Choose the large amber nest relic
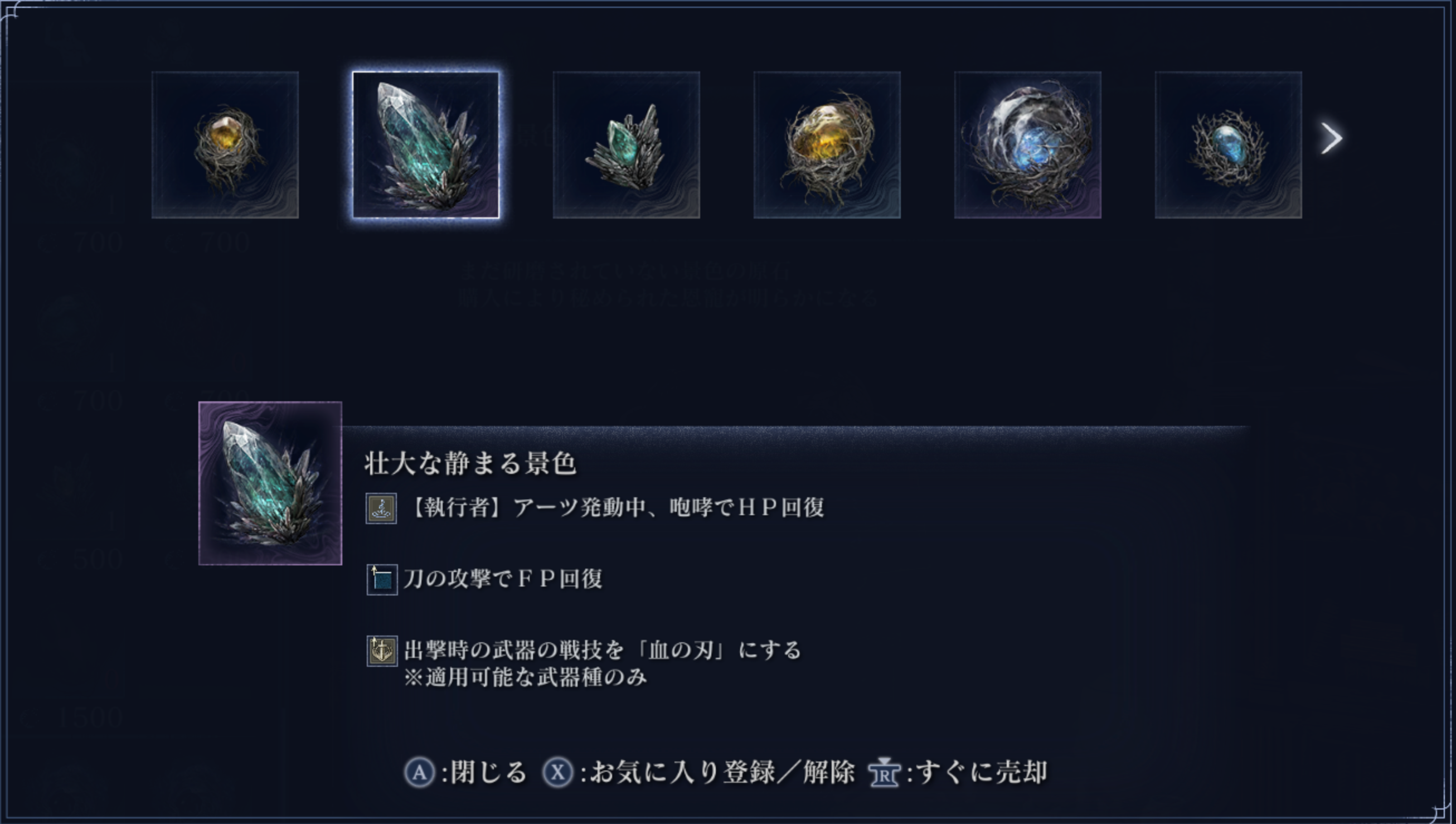Screen dimensions: 1456x824 pos(827,145)
